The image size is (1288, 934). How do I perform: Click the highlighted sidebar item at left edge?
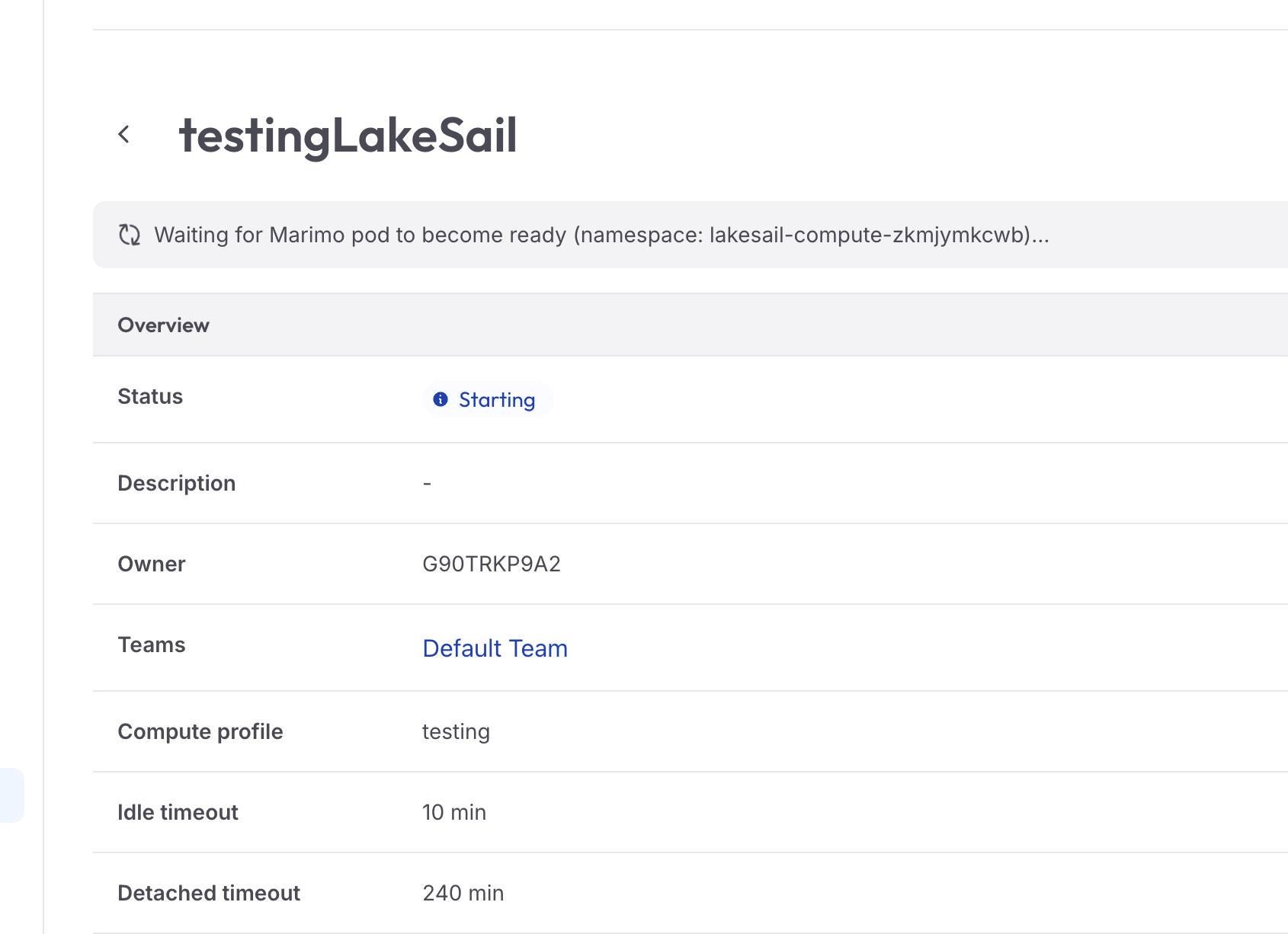pos(11,795)
